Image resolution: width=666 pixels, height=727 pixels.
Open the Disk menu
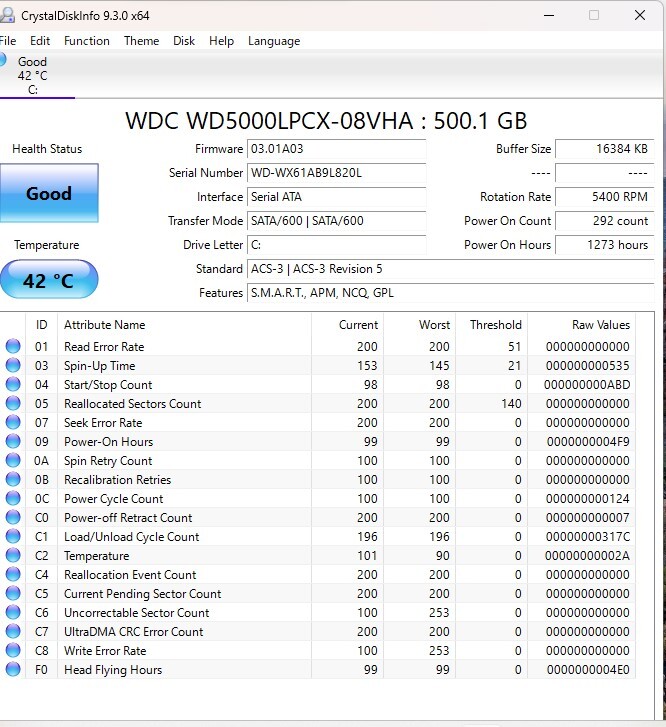tap(184, 41)
